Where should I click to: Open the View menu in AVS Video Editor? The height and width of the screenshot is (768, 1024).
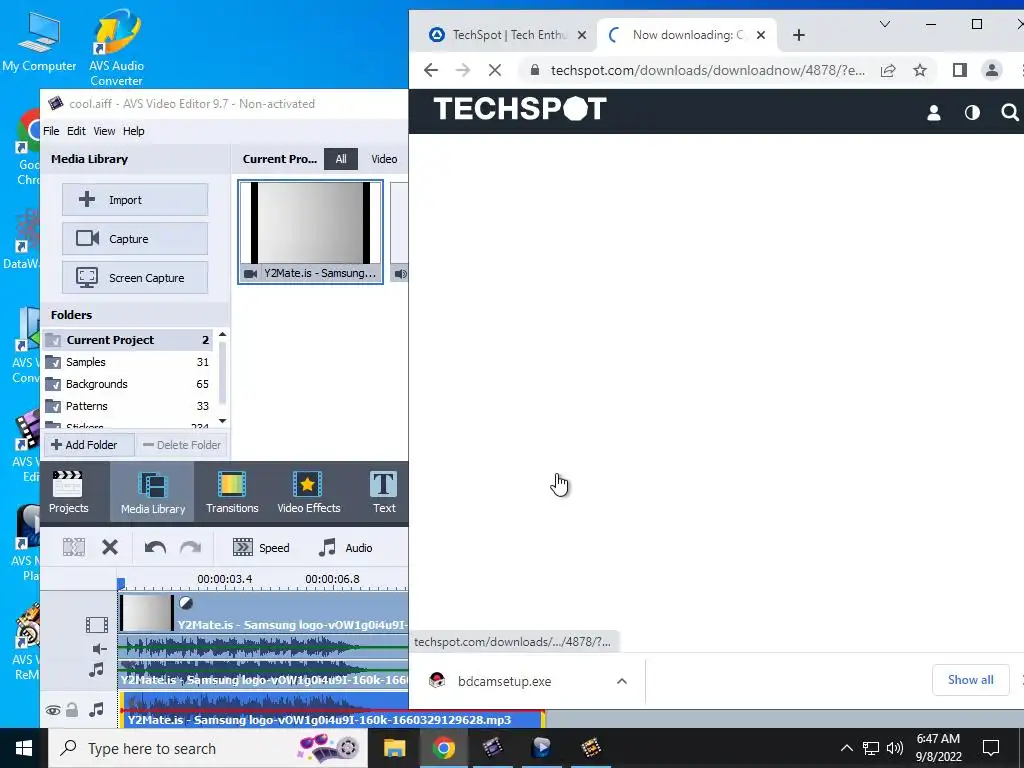click(104, 131)
